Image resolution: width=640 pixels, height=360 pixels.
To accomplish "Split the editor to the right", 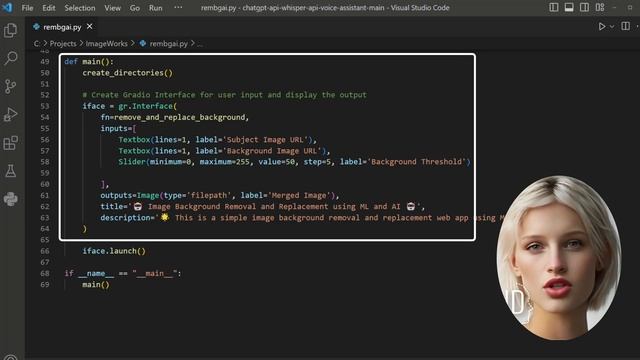I will [625, 27].
